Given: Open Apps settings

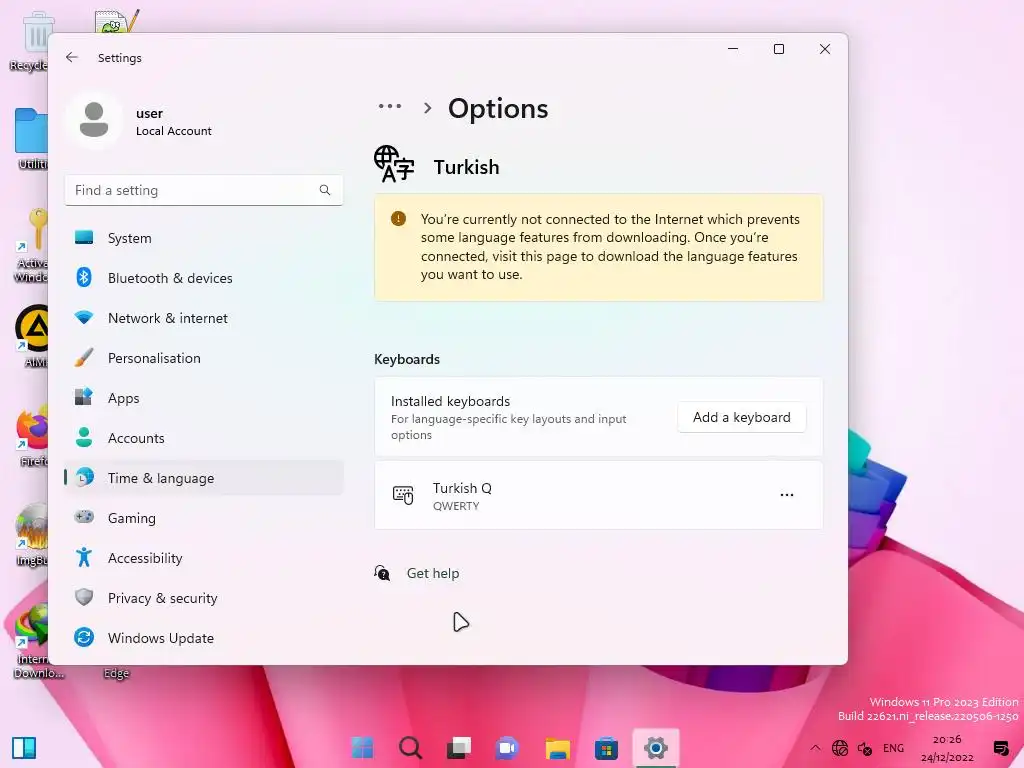Looking at the screenshot, I should tap(204, 398).
